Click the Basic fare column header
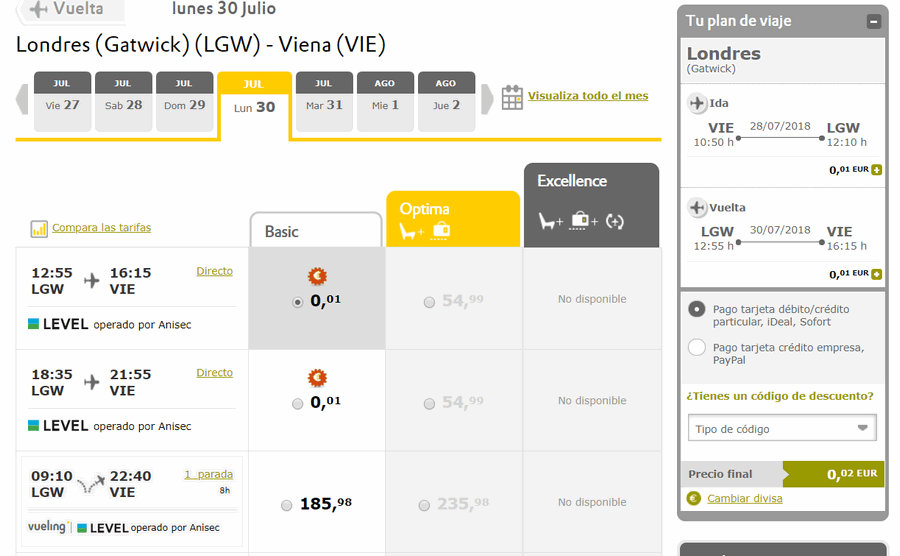 (x=316, y=231)
